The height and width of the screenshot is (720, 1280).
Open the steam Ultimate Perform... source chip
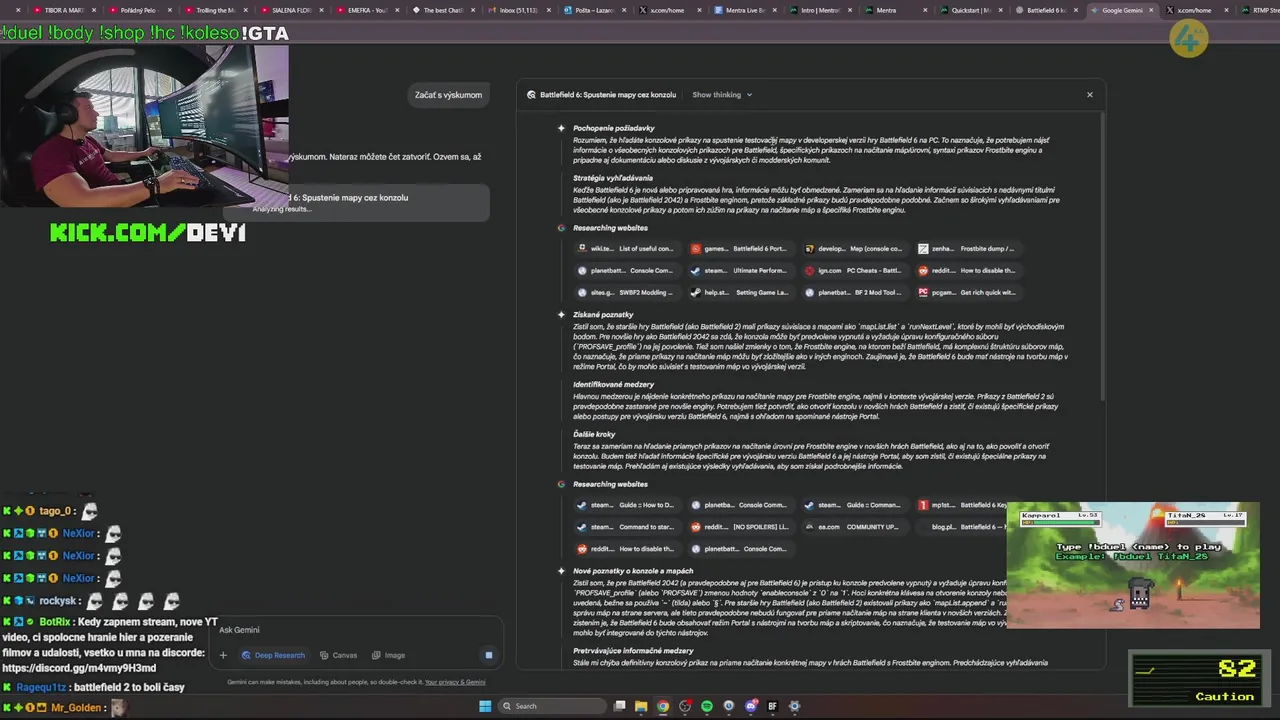pyautogui.click(x=741, y=270)
